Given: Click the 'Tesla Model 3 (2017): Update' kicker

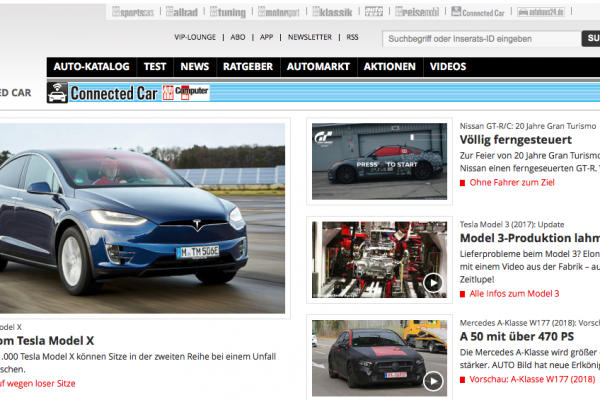Looking at the screenshot, I should pyautogui.click(x=512, y=224).
